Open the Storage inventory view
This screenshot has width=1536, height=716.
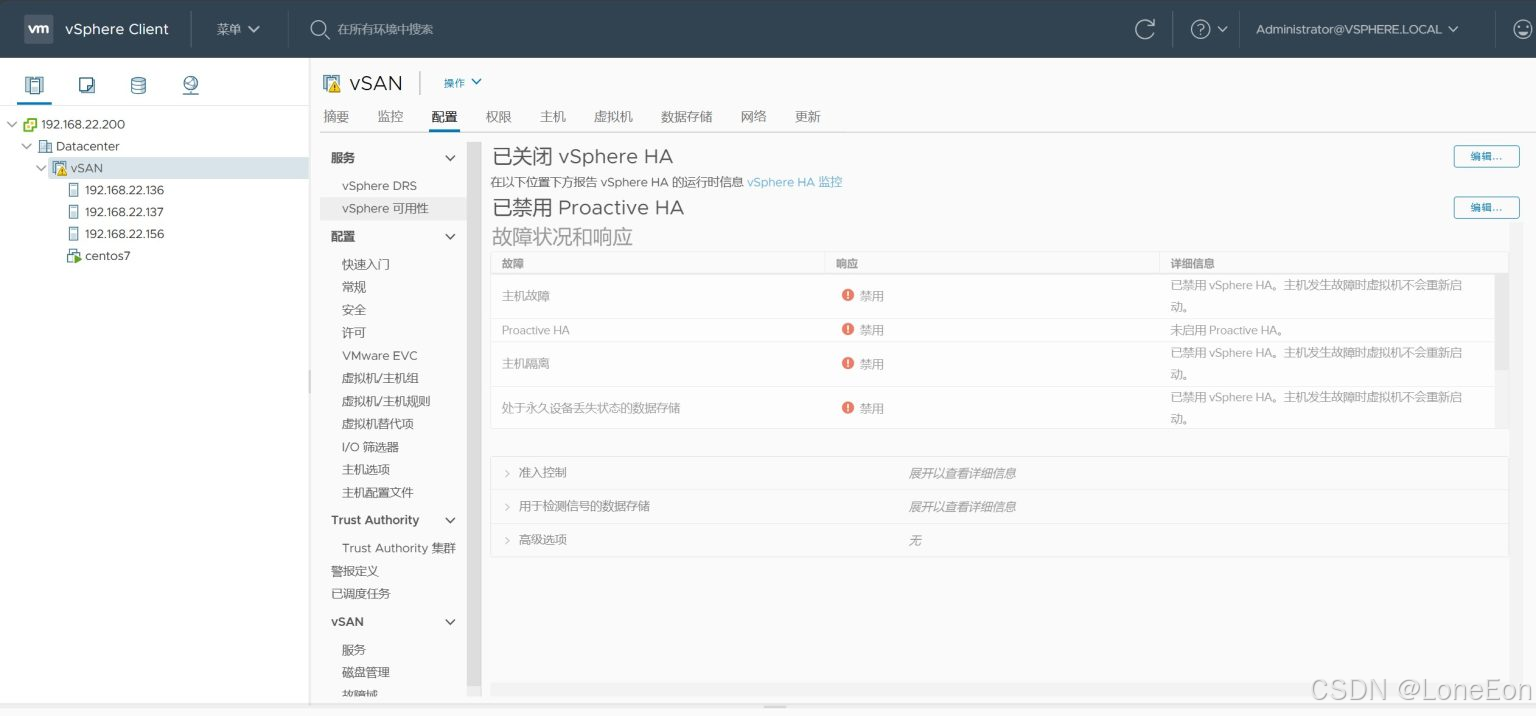pyautogui.click(x=139, y=85)
